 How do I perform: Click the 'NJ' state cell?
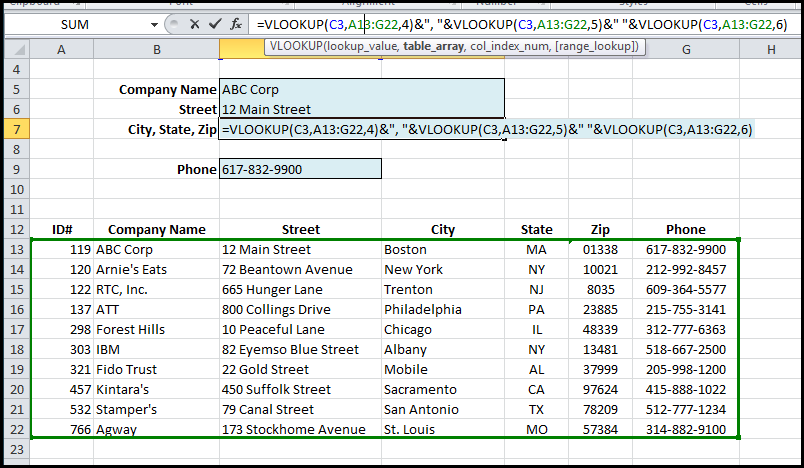pos(536,290)
